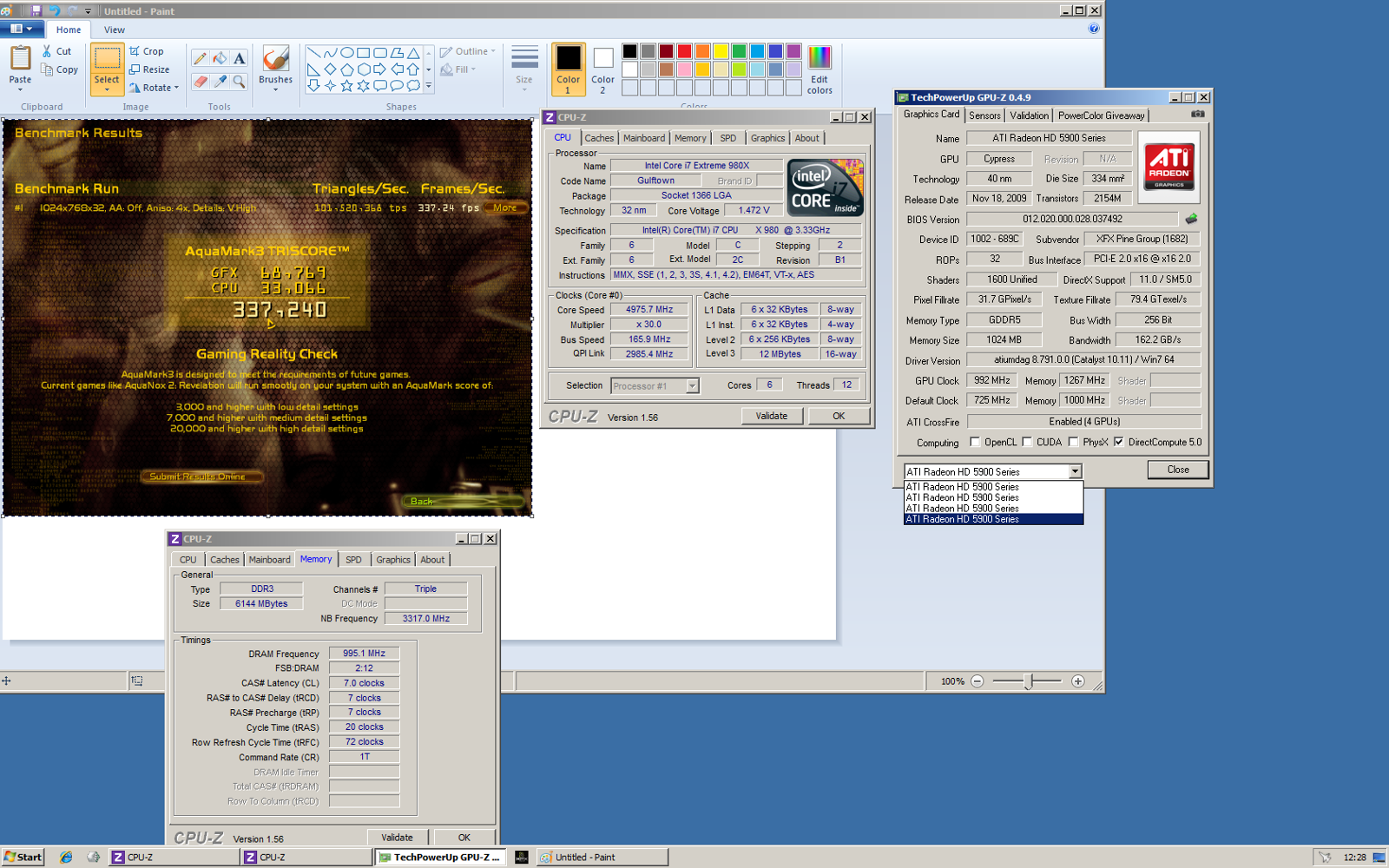Click the zoom in plus button in Paint
Viewport: 1389px width, 868px height.
coord(1077,681)
